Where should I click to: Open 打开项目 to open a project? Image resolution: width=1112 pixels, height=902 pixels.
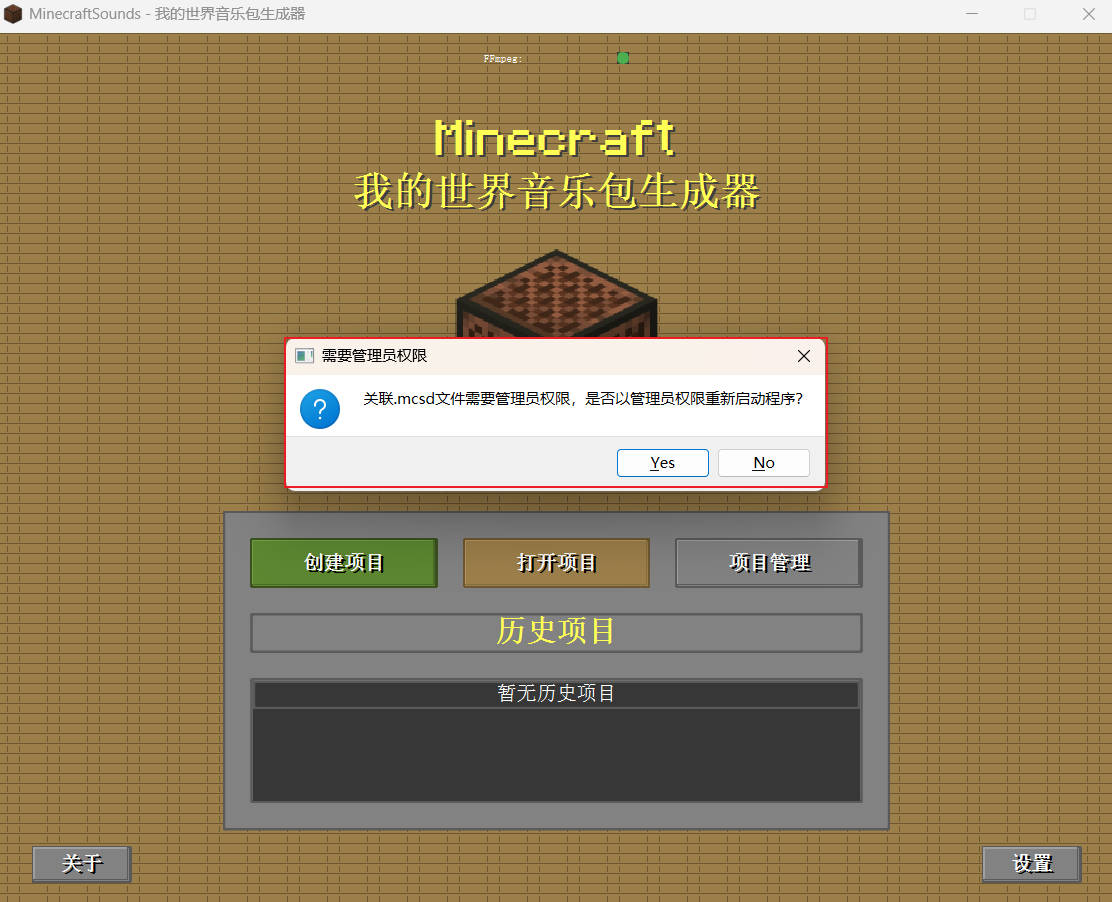[x=556, y=562]
